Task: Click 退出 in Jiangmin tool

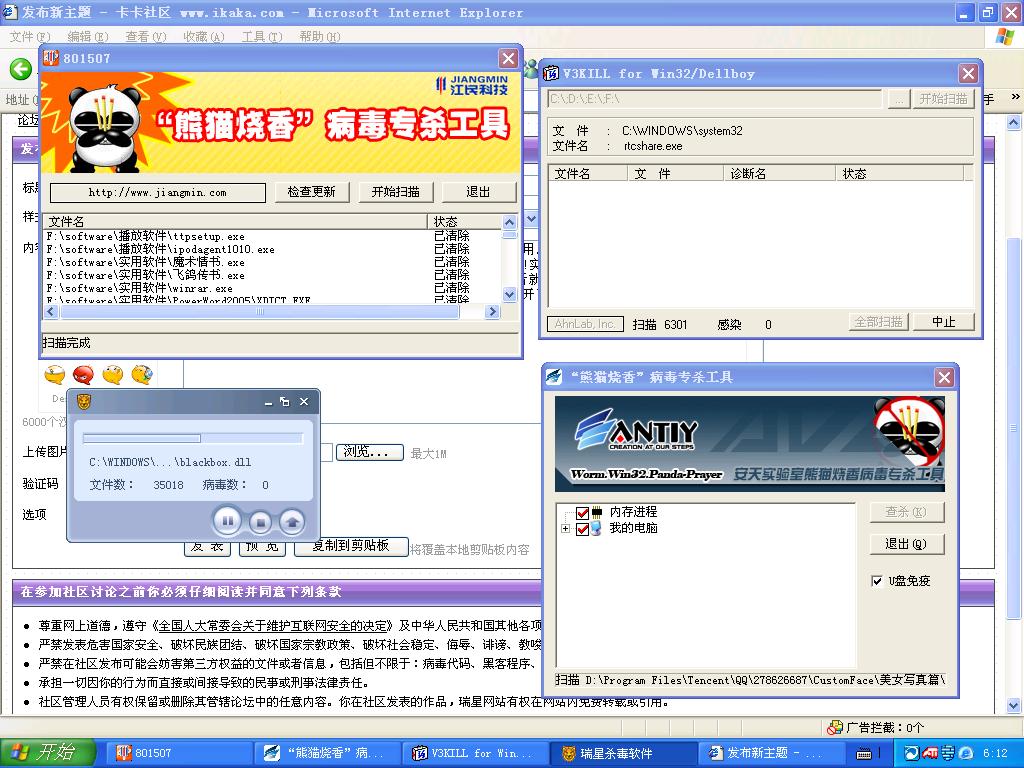Action: tap(479, 192)
